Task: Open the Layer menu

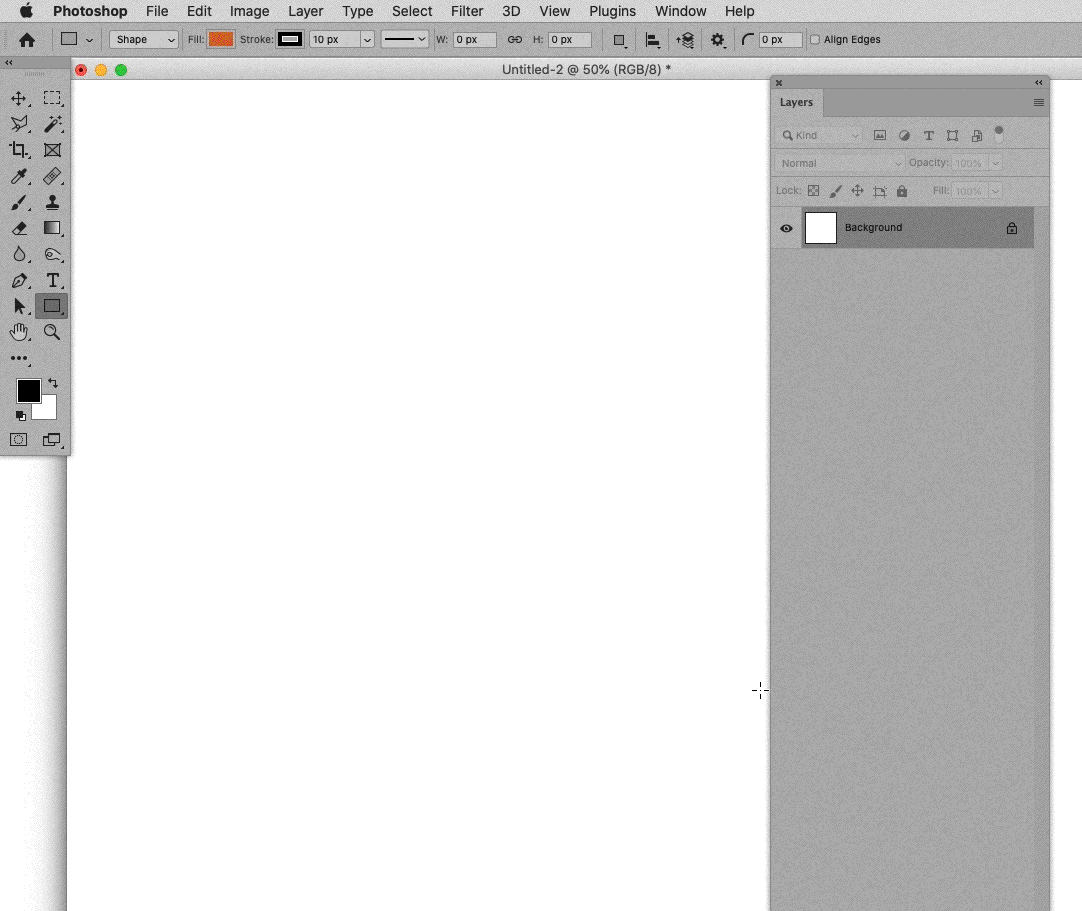Action: 305,11
